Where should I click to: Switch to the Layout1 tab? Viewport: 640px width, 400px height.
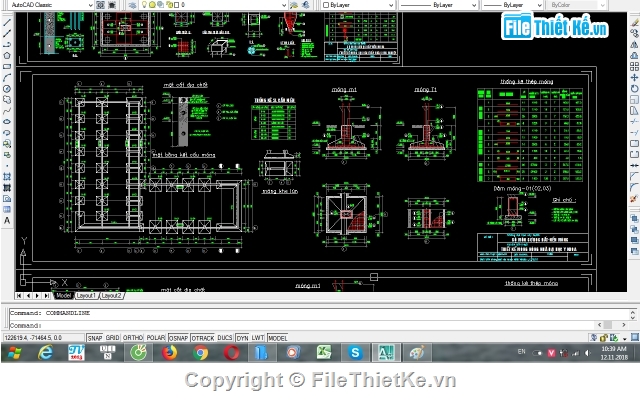86,296
